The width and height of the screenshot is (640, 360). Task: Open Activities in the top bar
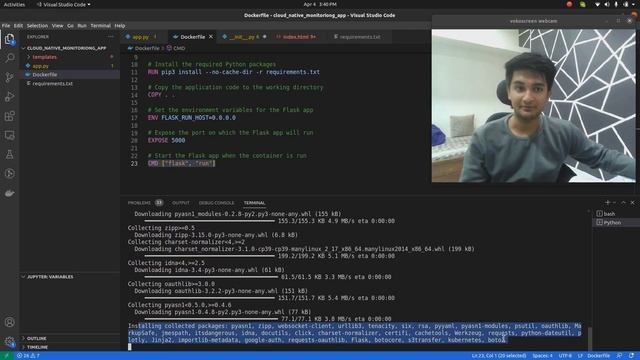14,4
